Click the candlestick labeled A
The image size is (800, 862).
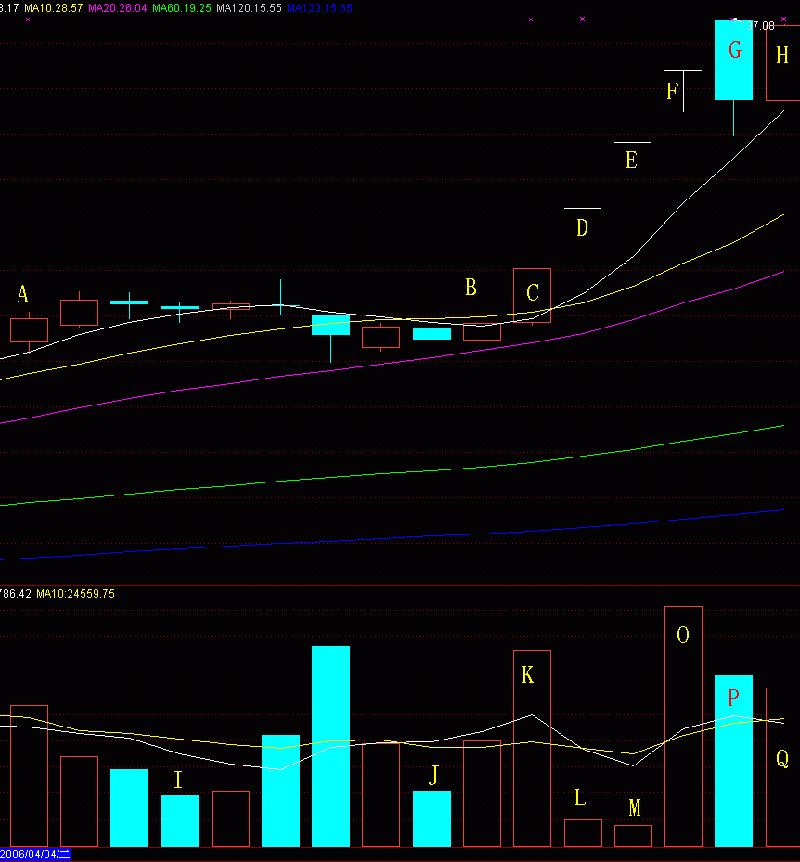pyautogui.click(x=29, y=329)
